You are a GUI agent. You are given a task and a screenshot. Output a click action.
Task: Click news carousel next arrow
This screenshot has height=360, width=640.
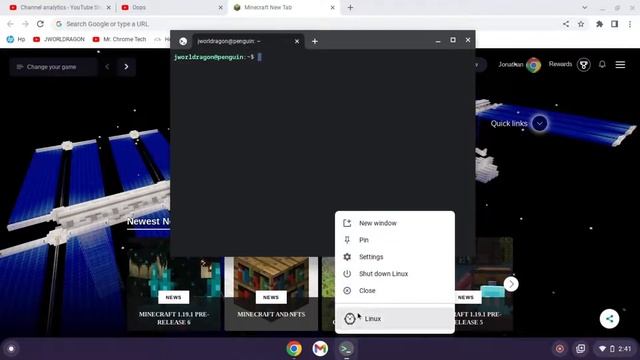[x=511, y=284]
